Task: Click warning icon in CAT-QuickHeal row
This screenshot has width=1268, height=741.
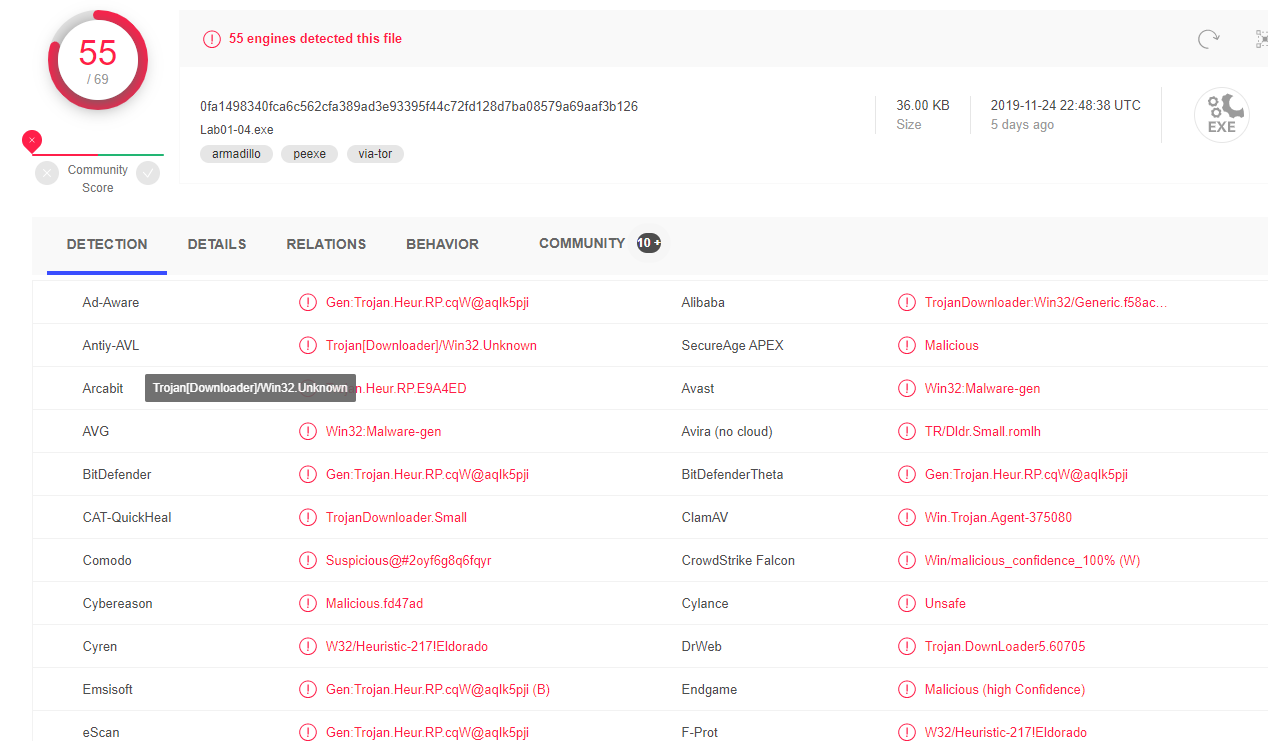Action: click(x=308, y=517)
